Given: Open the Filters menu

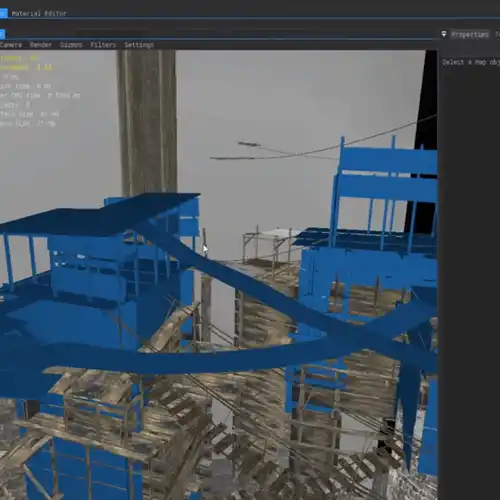Looking at the screenshot, I should coord(103,45).
